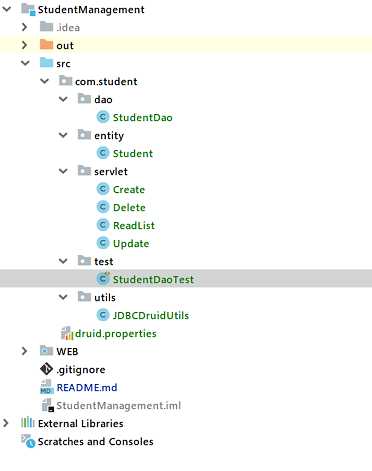Select the out folder name

(65, 45)
